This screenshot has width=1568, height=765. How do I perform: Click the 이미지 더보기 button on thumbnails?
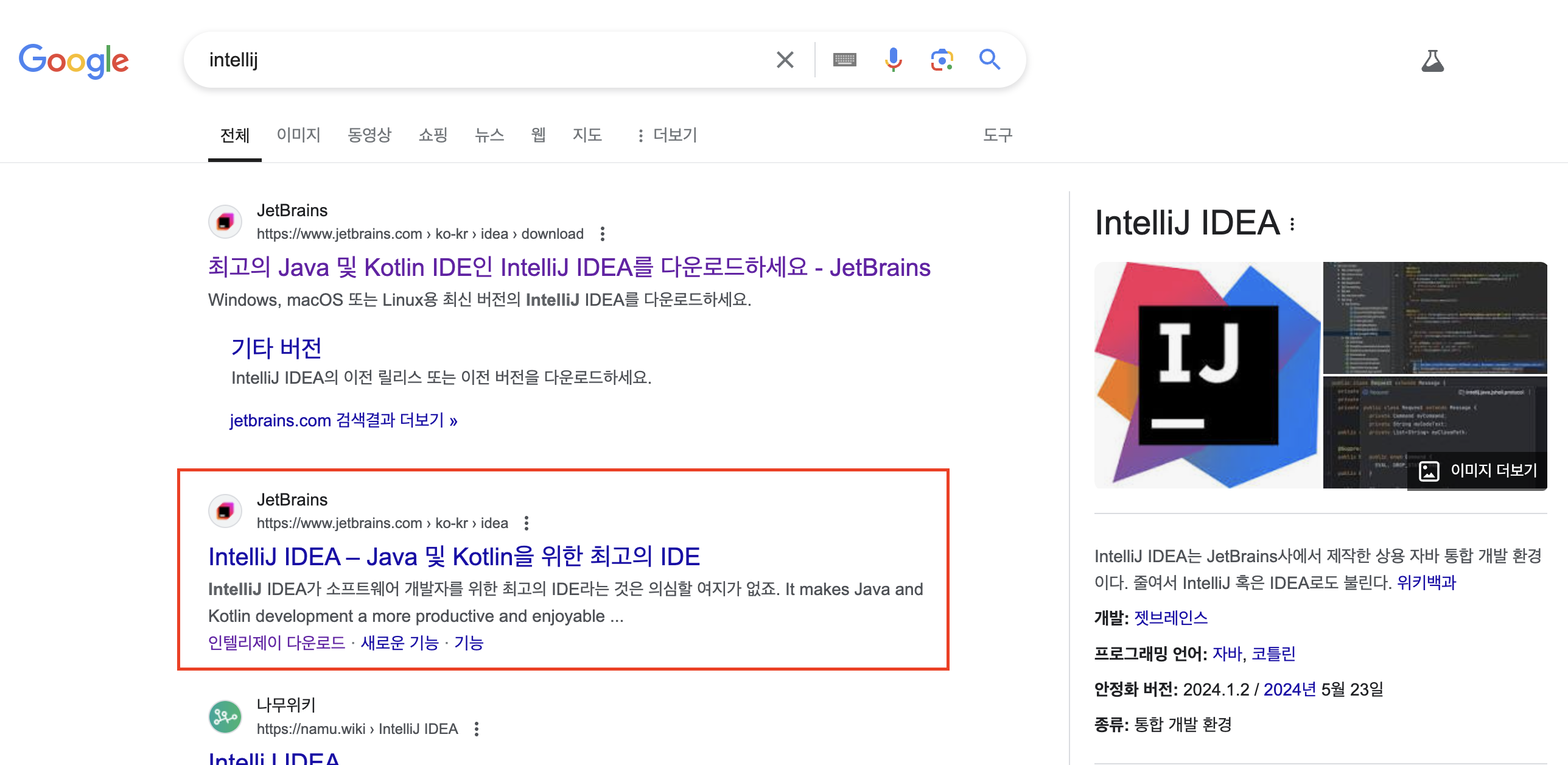pos(1477,470)
